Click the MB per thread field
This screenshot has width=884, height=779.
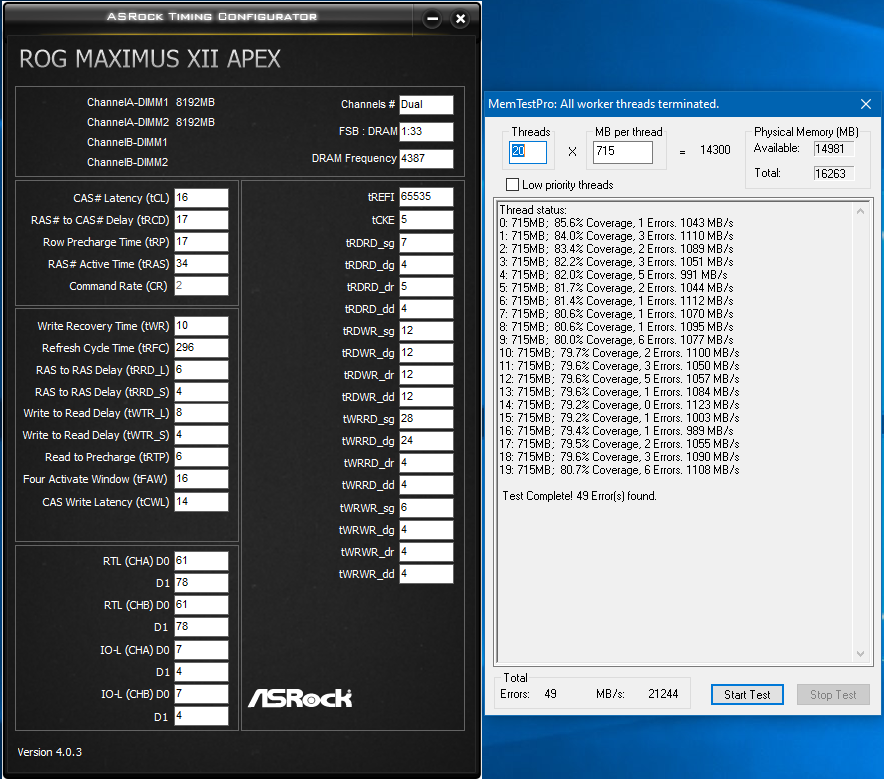(623, 152)
